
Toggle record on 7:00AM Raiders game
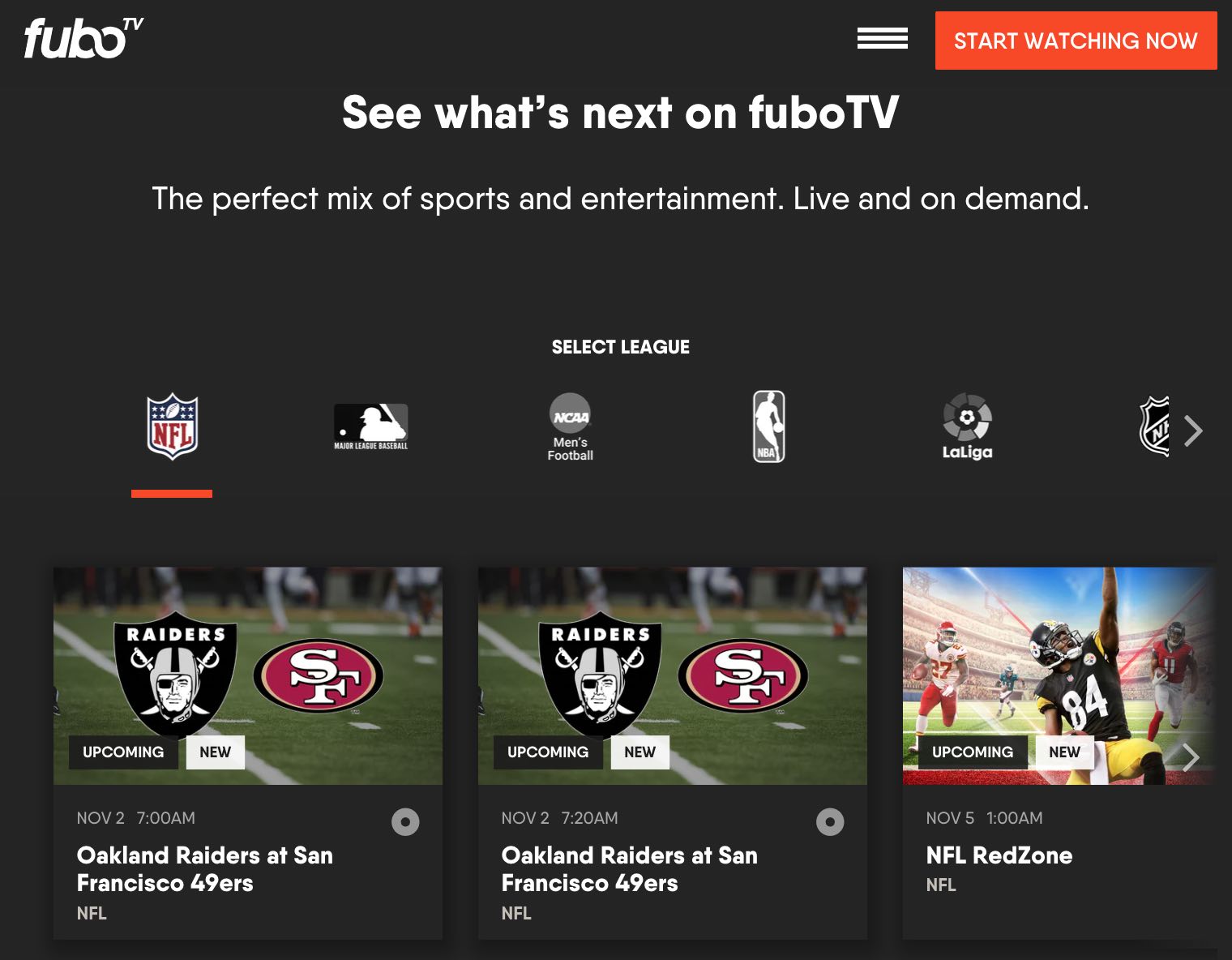coord(405,822)
